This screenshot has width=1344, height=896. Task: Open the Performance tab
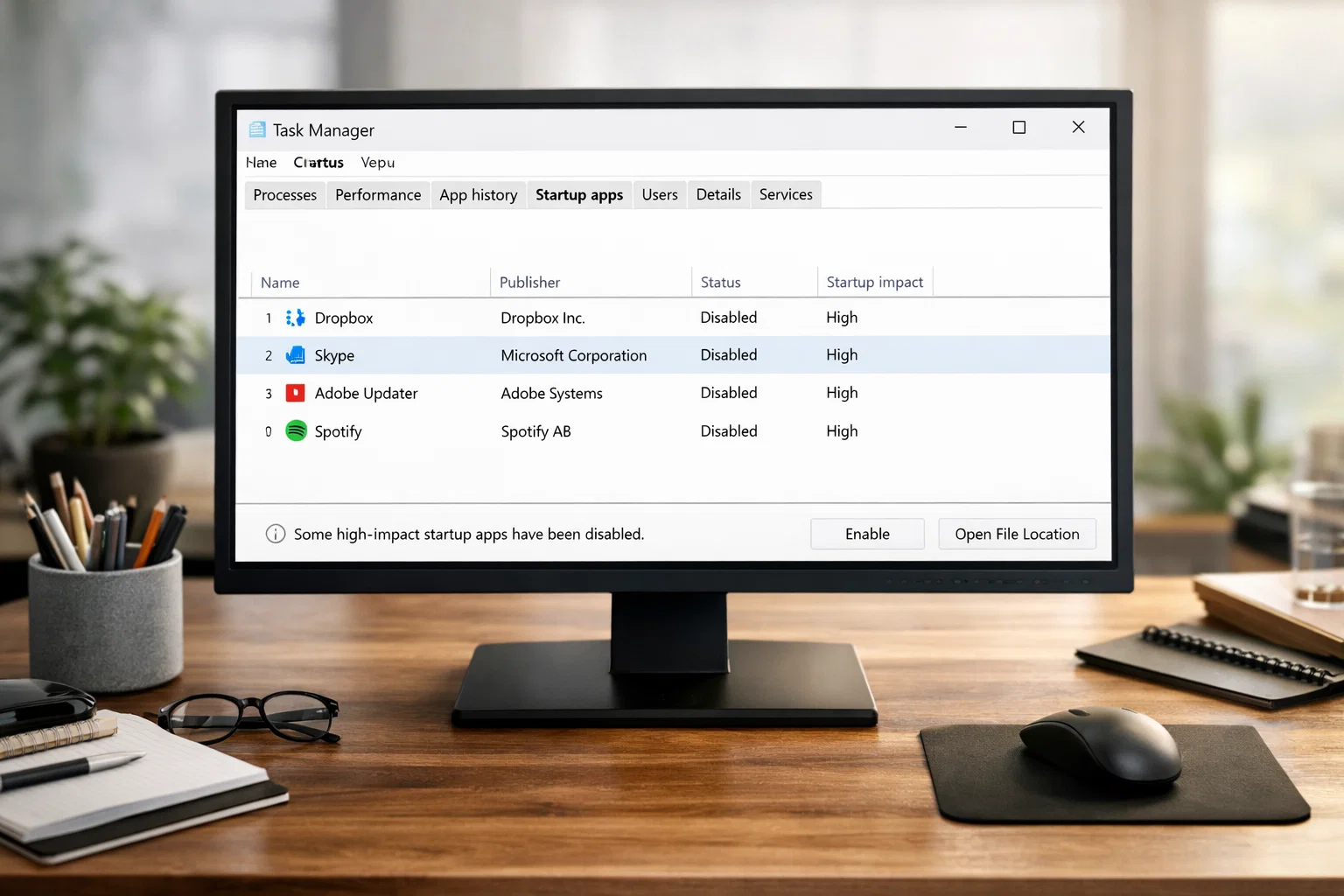tap(378, 194)
